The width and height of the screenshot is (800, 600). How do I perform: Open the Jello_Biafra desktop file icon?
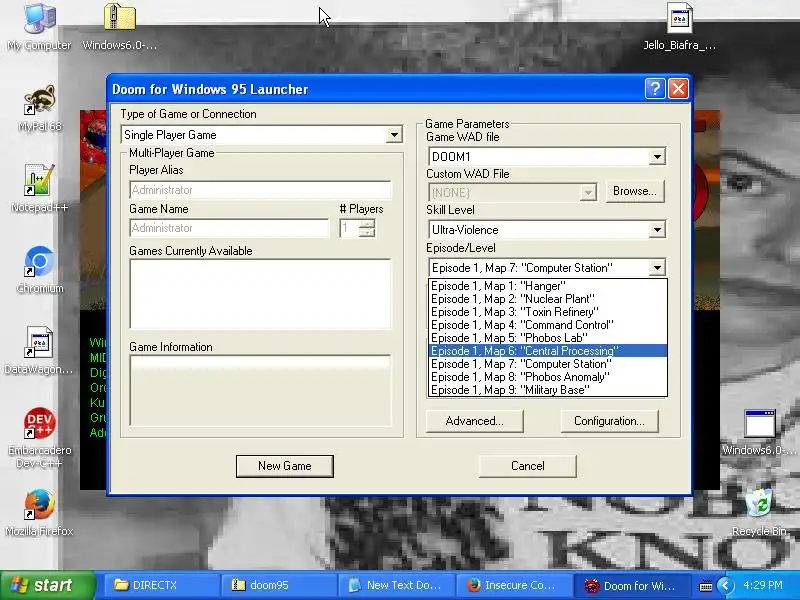[x=679, y=26]
